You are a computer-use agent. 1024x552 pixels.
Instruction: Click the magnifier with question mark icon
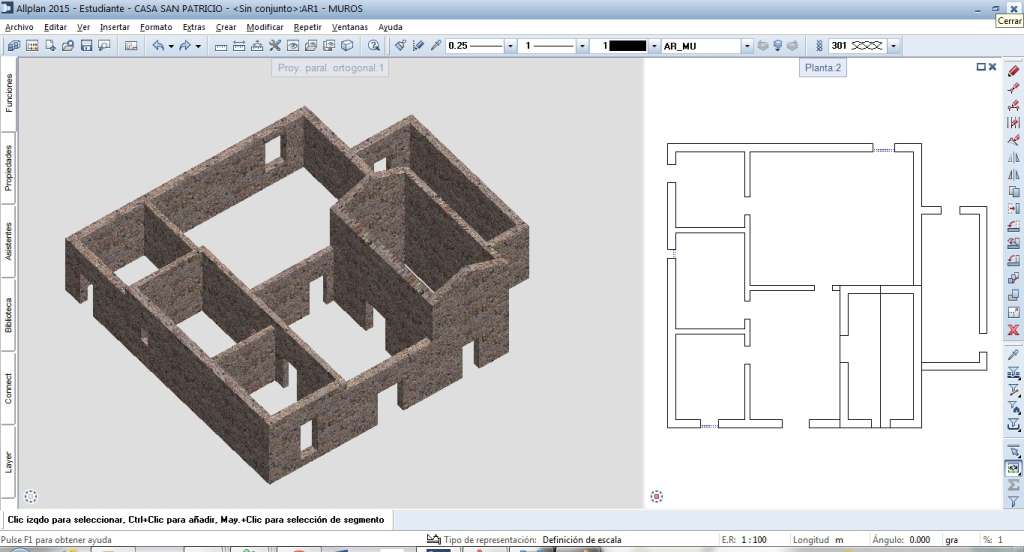point(374,46)
